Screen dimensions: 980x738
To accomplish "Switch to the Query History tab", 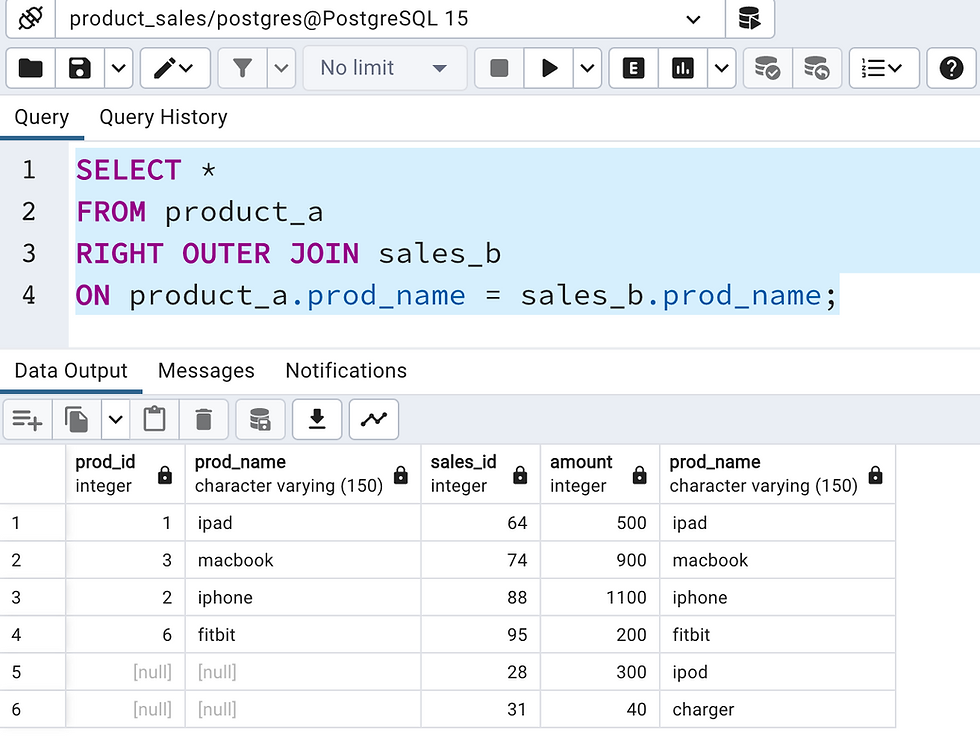I will (163, 117).
